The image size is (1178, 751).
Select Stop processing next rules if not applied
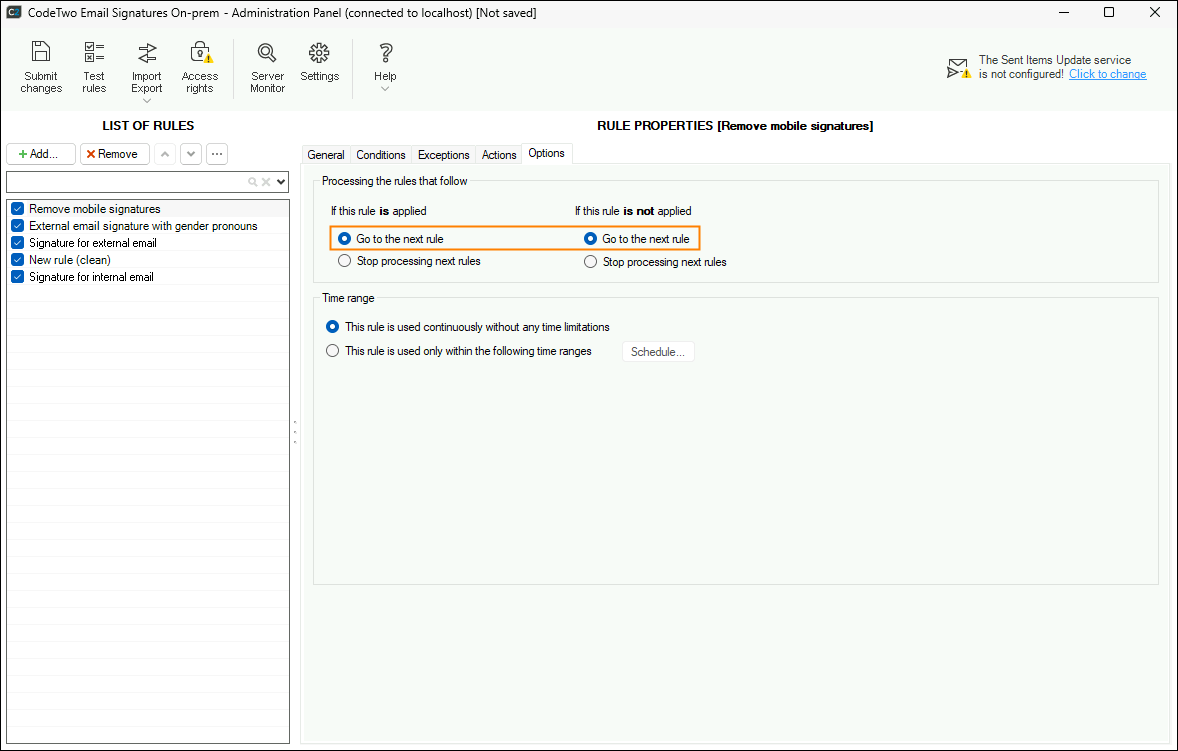tap(591, 261)
